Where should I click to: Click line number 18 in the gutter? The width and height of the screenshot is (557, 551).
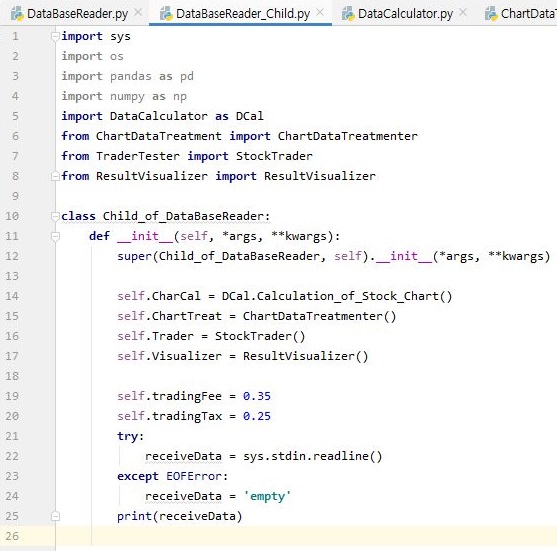coord(12,376)
